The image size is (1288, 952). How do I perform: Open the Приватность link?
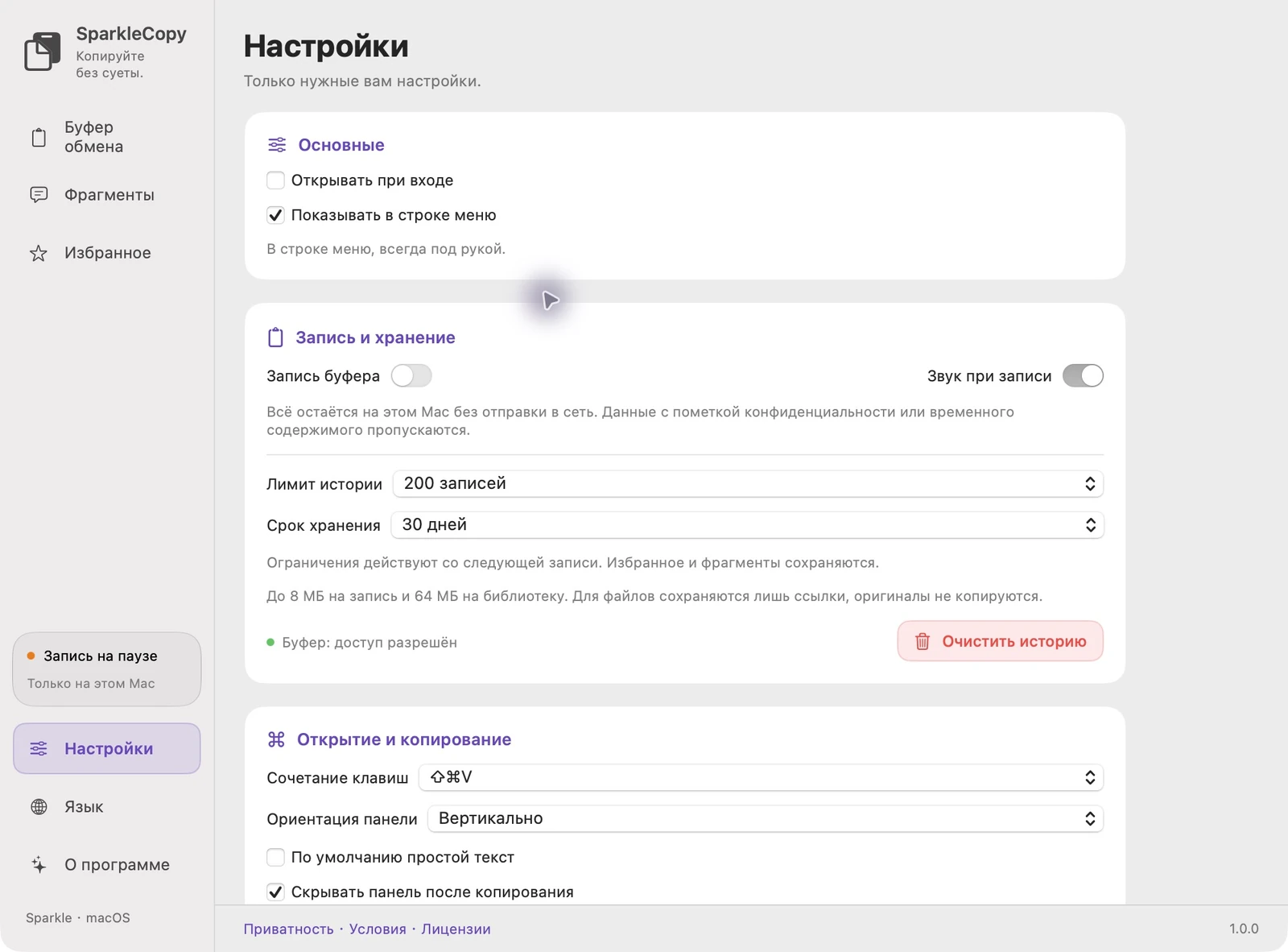pyautogui.click(x=288, y=929)
